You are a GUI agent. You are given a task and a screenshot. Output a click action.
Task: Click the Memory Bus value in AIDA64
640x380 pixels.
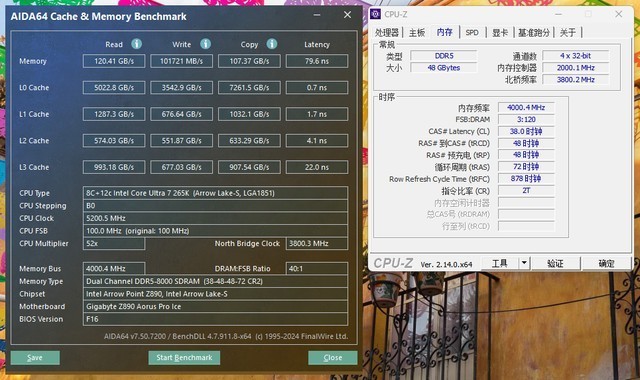point(114,269)
